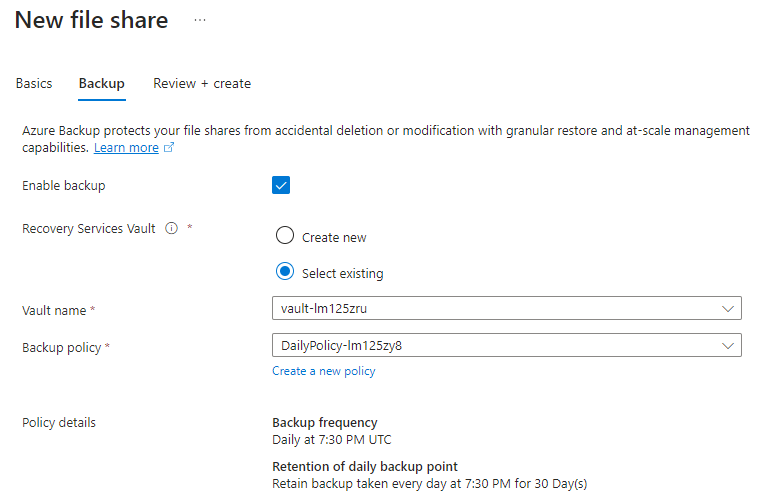
Task: Click the Create new radio label text
Action: tap(334, 237)
